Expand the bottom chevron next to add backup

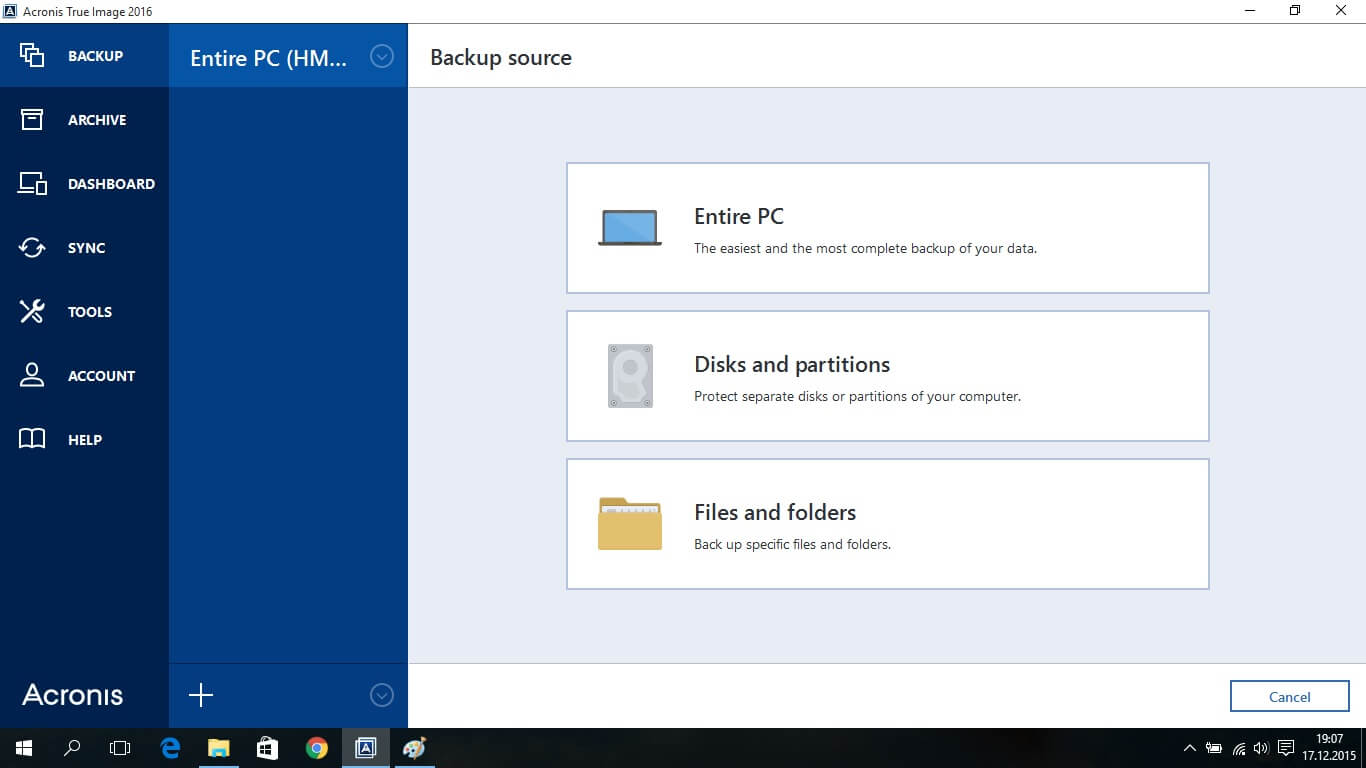(382, 695)
